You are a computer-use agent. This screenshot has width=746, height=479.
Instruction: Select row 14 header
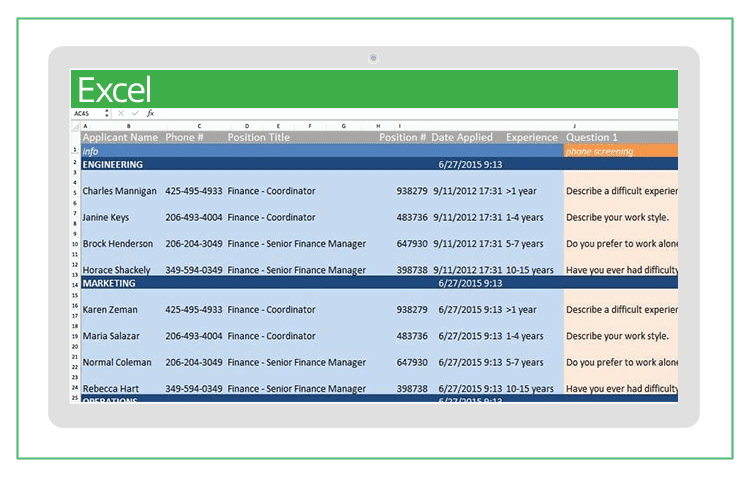point(75,285)
